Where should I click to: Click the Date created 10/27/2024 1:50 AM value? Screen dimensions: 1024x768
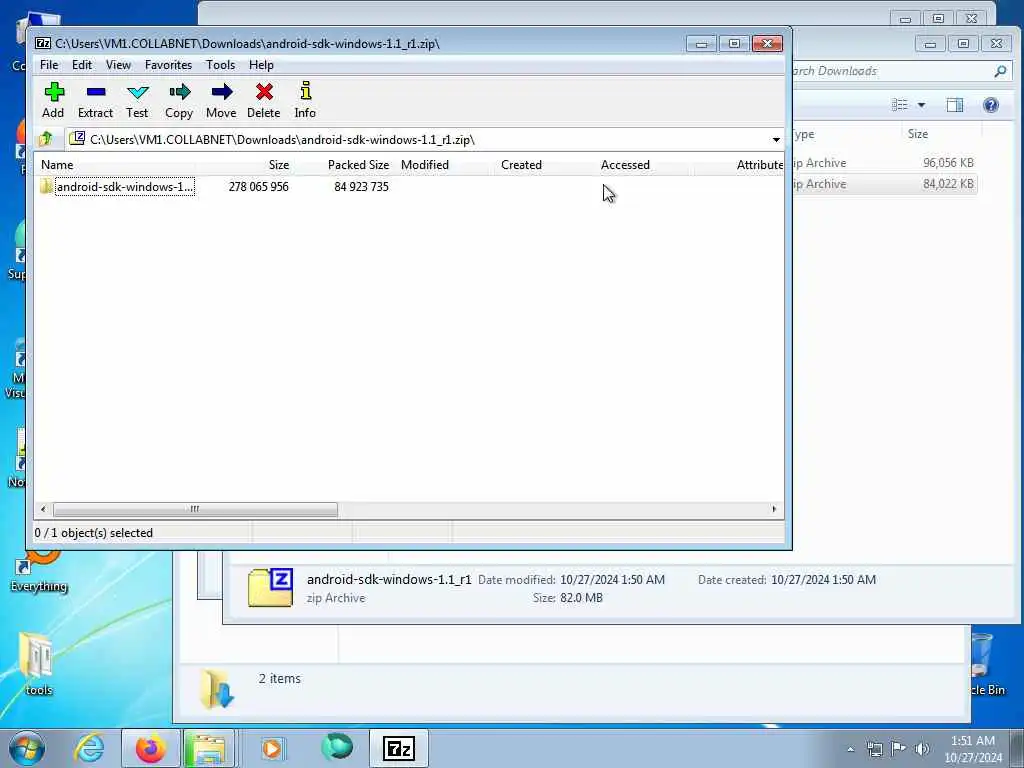(x=824, y=579)
